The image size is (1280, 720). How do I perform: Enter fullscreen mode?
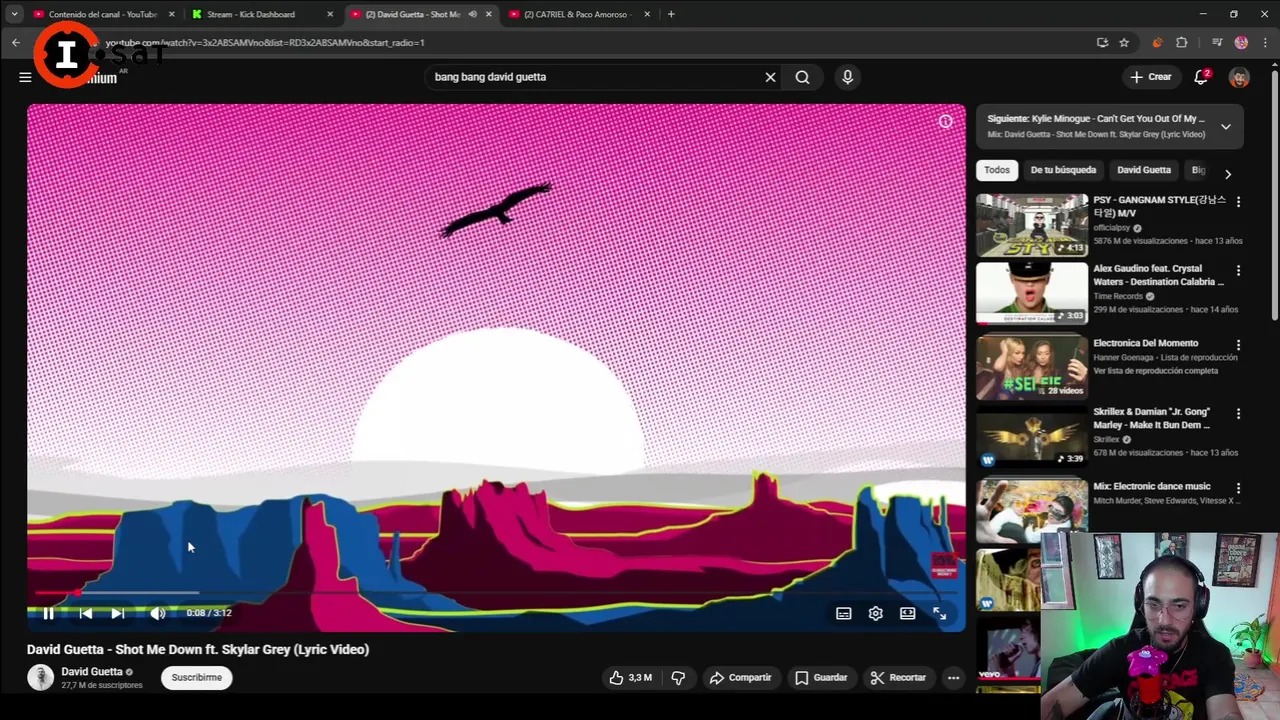pyautogui.click(x=939, y=614)
